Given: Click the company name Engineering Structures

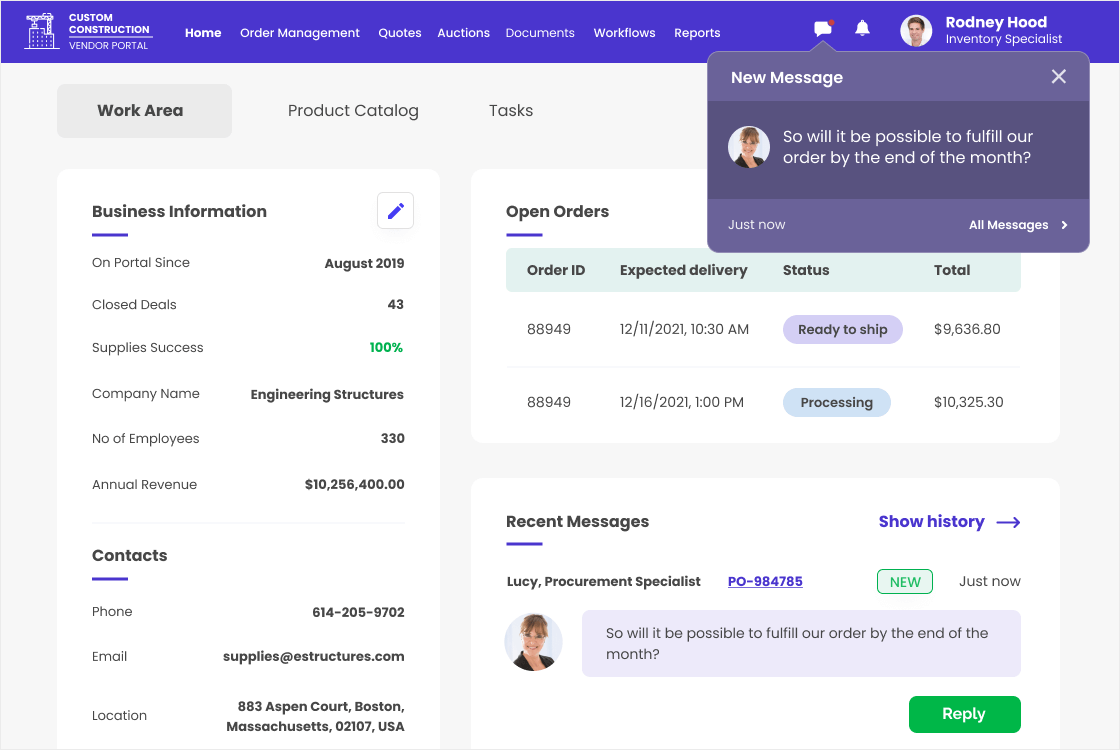Looking at the screenshot, I should click(x=326, y=394).
